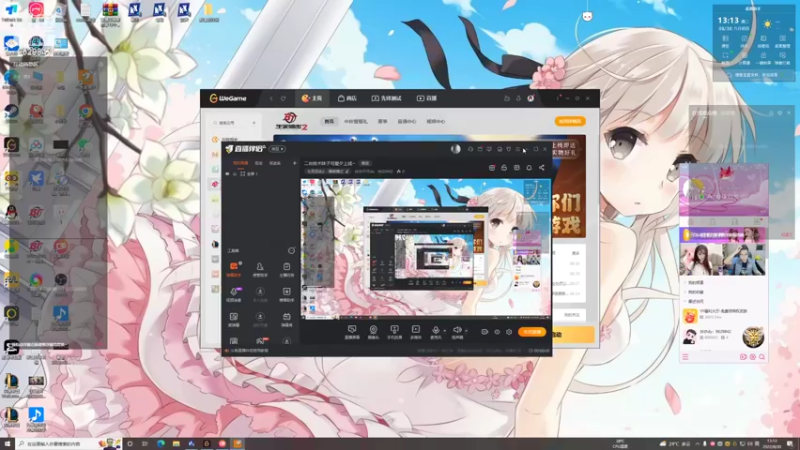Refresh the WeGame page

click(x=283, y=98)
